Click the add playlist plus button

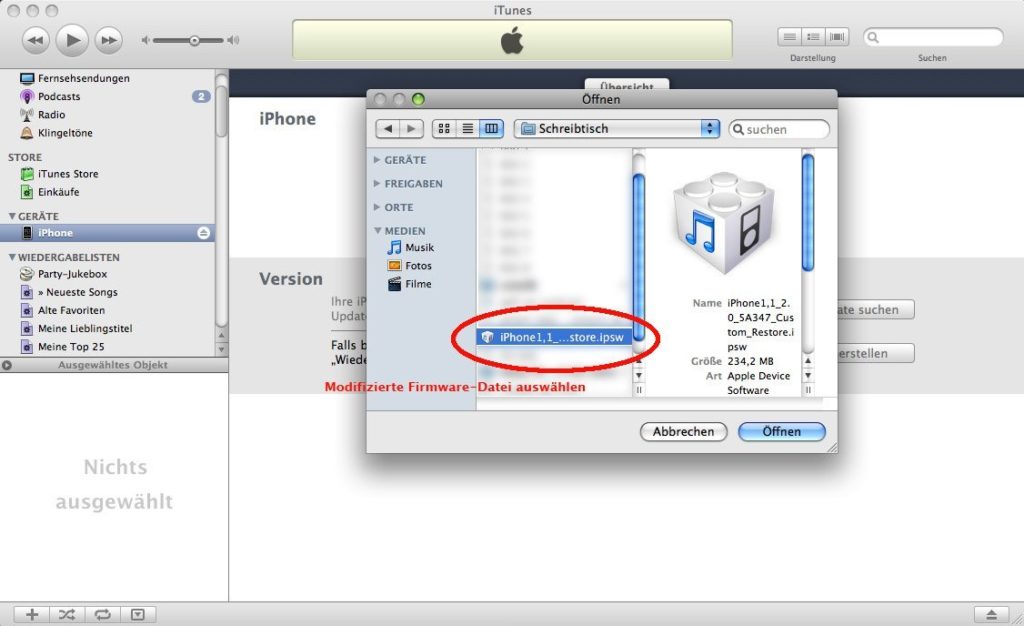[32, 614]
